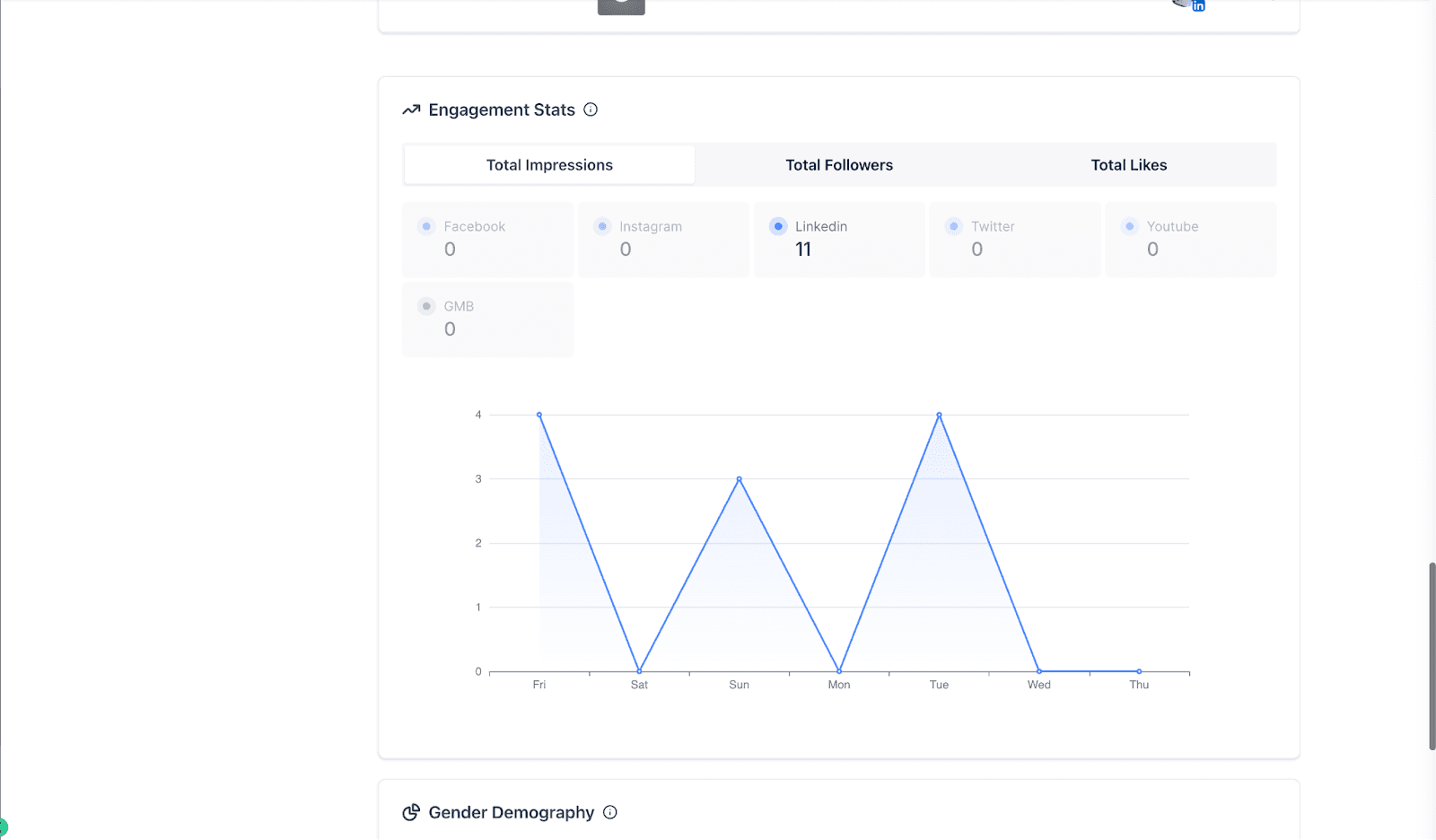1436x840 pixels.
Task: Click the Sun axis label
Action: [x=739, y=685]
